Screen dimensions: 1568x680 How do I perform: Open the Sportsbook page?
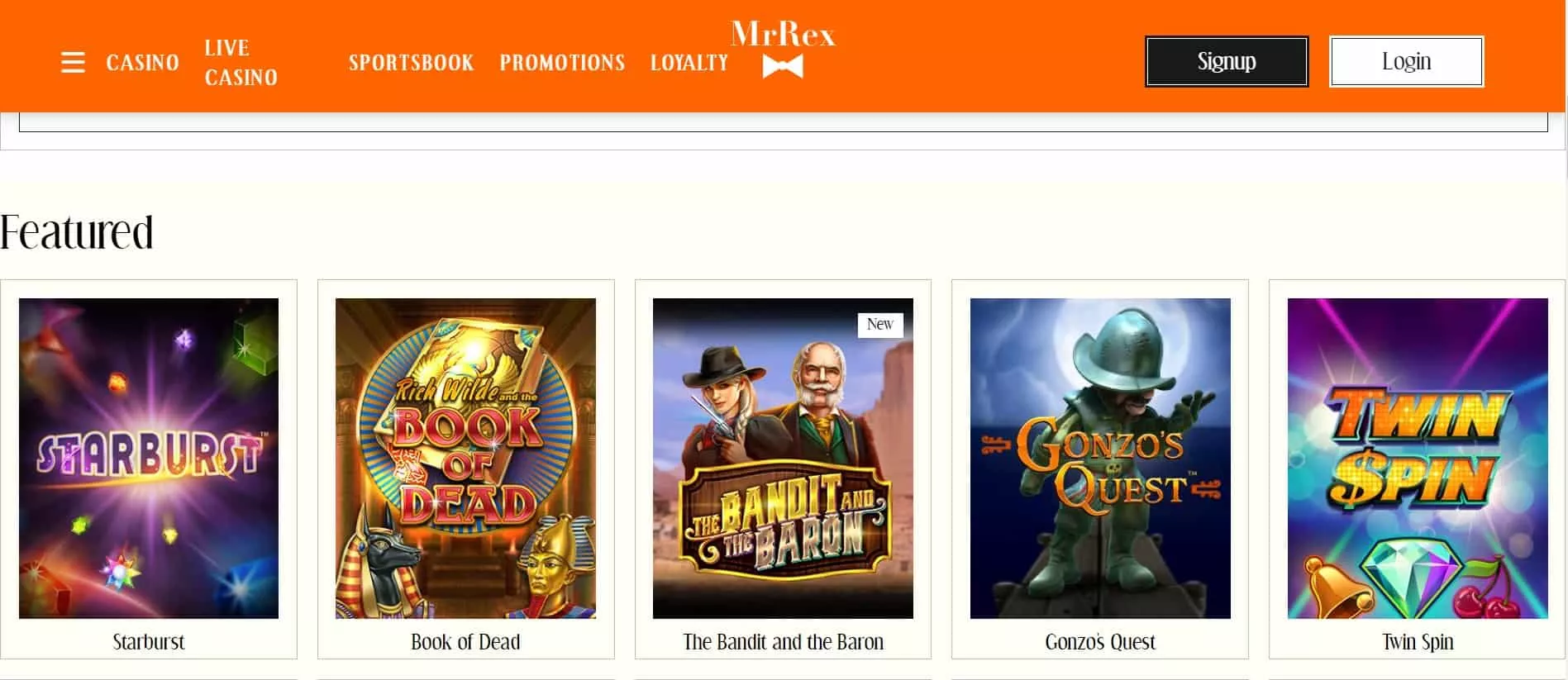[411, 63]
